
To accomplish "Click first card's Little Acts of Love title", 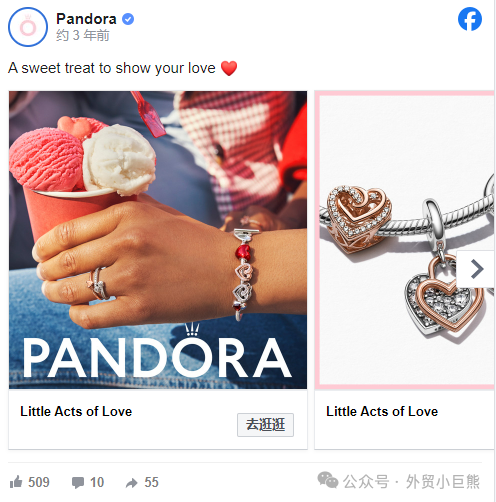I will coord(76,411).
